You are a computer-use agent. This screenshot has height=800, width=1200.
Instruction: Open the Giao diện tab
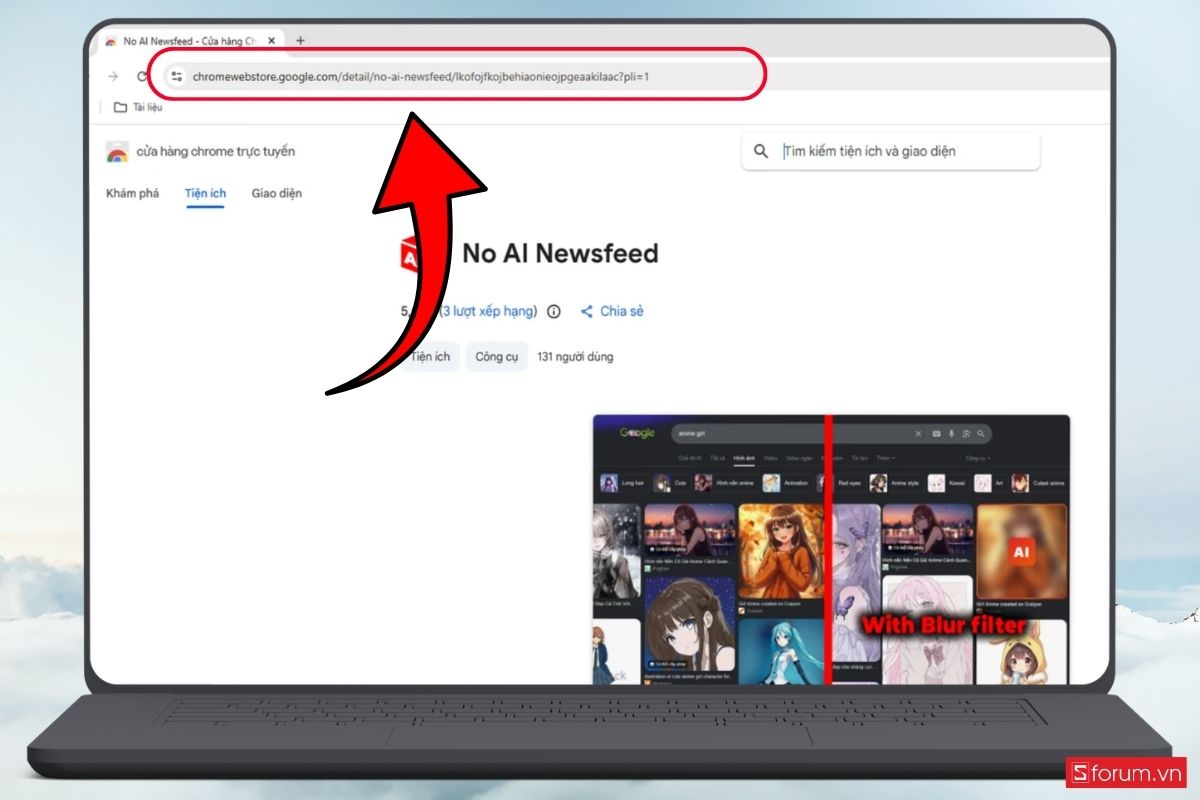277,193
